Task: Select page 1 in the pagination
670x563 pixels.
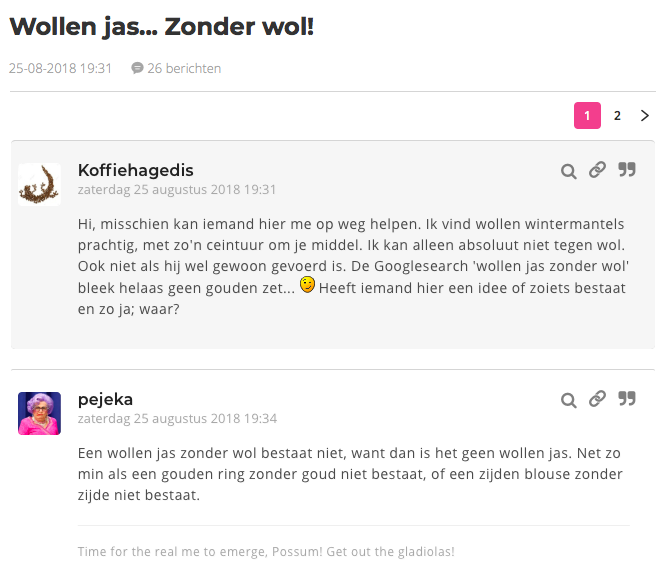Action: (587, 116)
